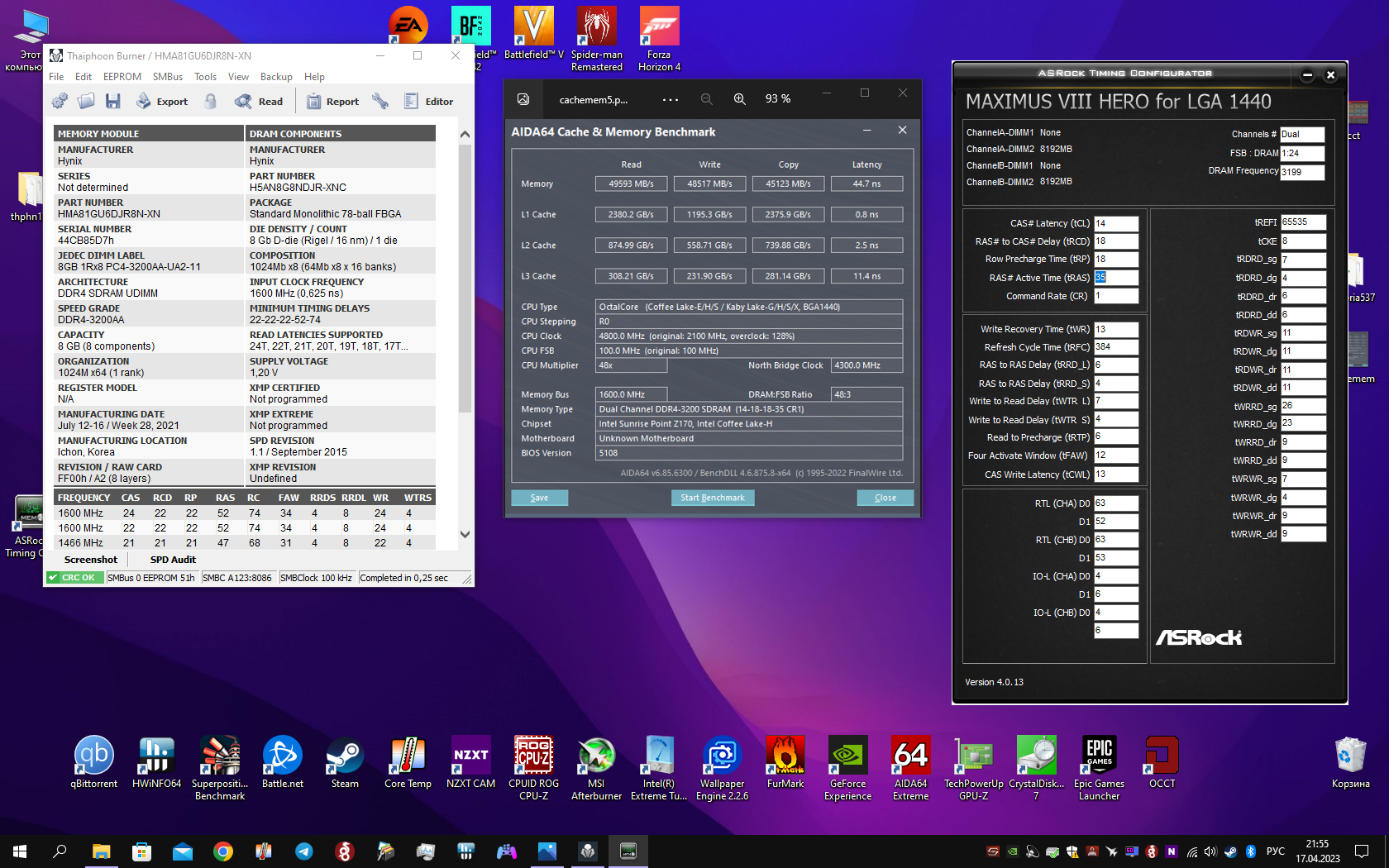Click the tREFI value field
Viewport: 1389px width, 868px height.
coord(1303,222)
